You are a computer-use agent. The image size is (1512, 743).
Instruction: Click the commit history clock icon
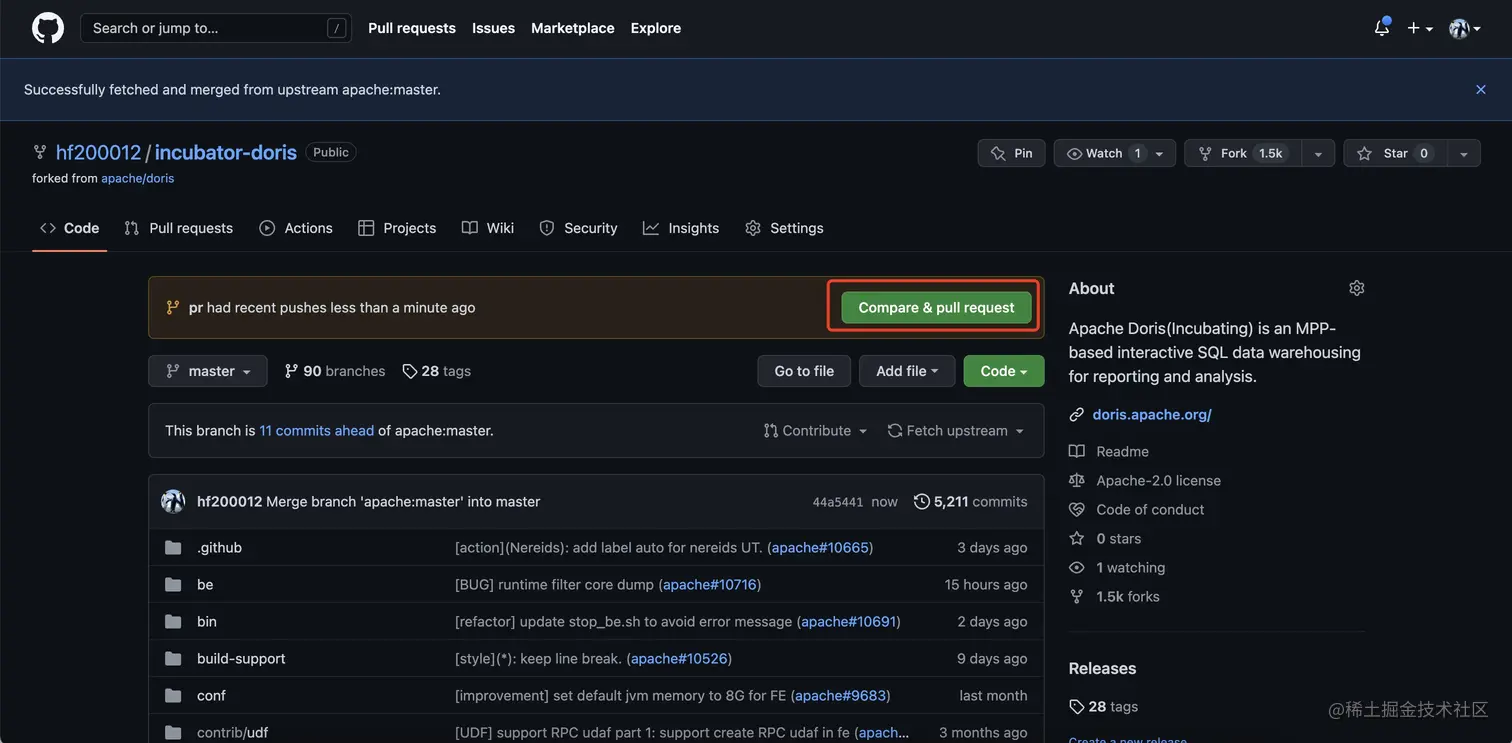pyautogui.click(x=922, y=501)
